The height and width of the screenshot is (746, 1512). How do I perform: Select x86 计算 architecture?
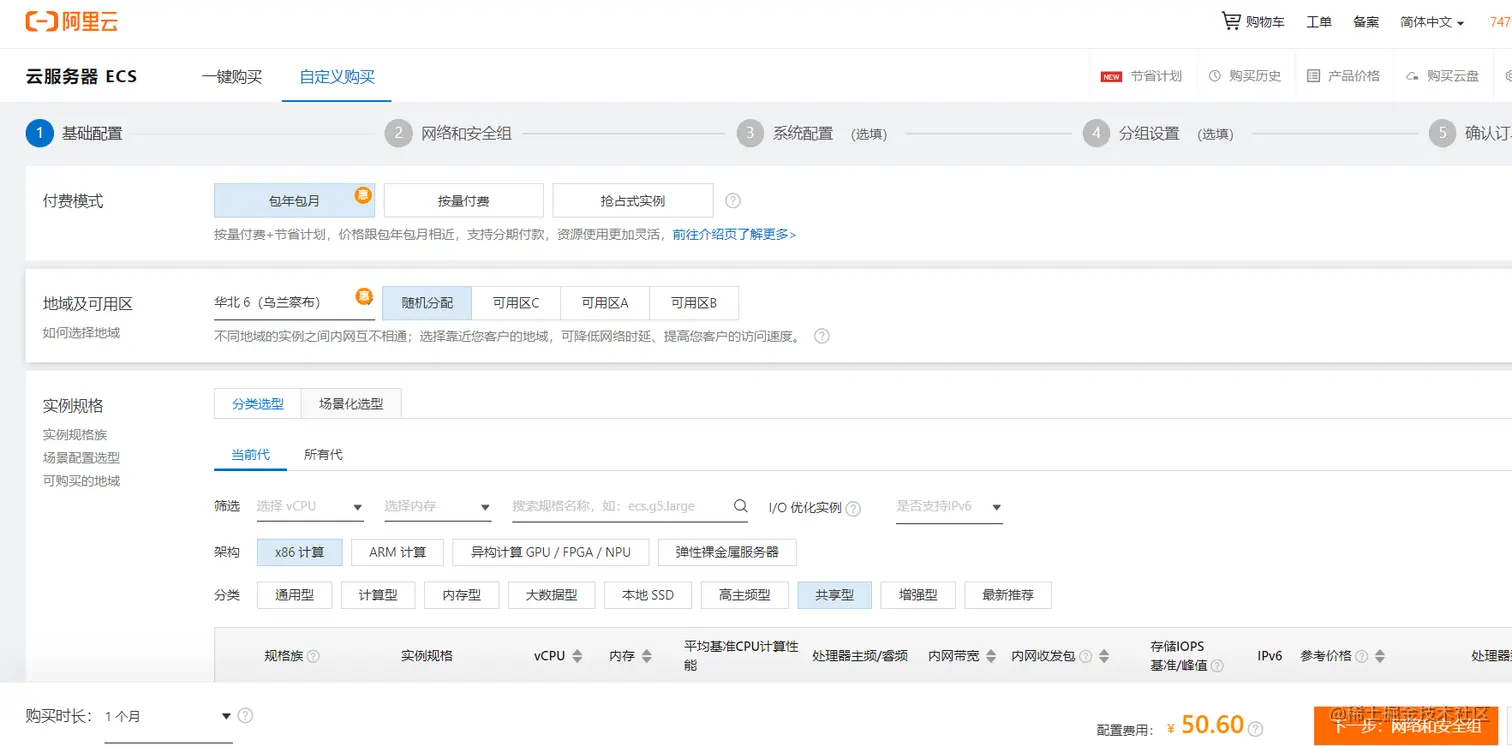(300, 552)
